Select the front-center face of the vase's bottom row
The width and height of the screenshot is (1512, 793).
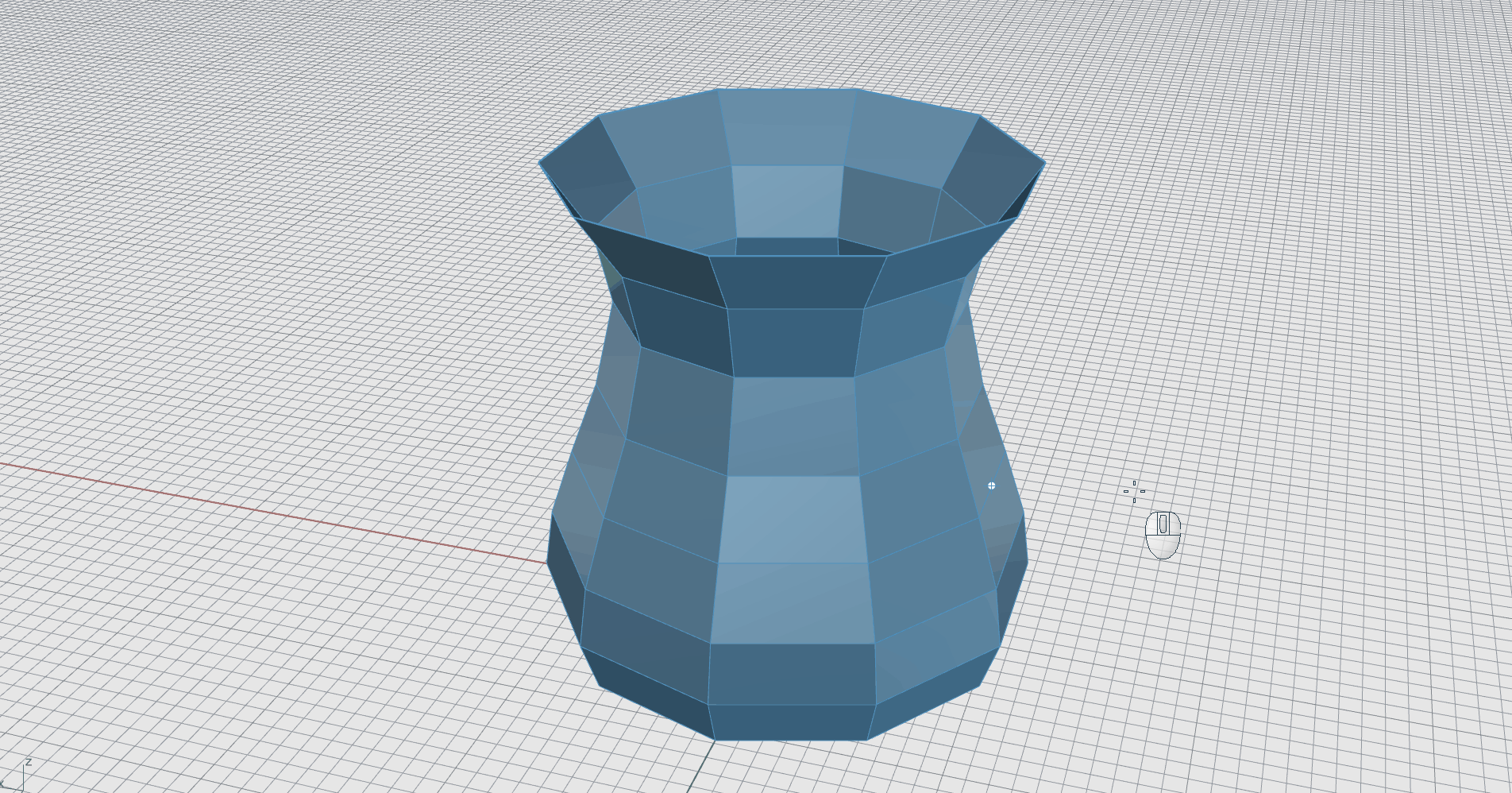pos(791,722)
